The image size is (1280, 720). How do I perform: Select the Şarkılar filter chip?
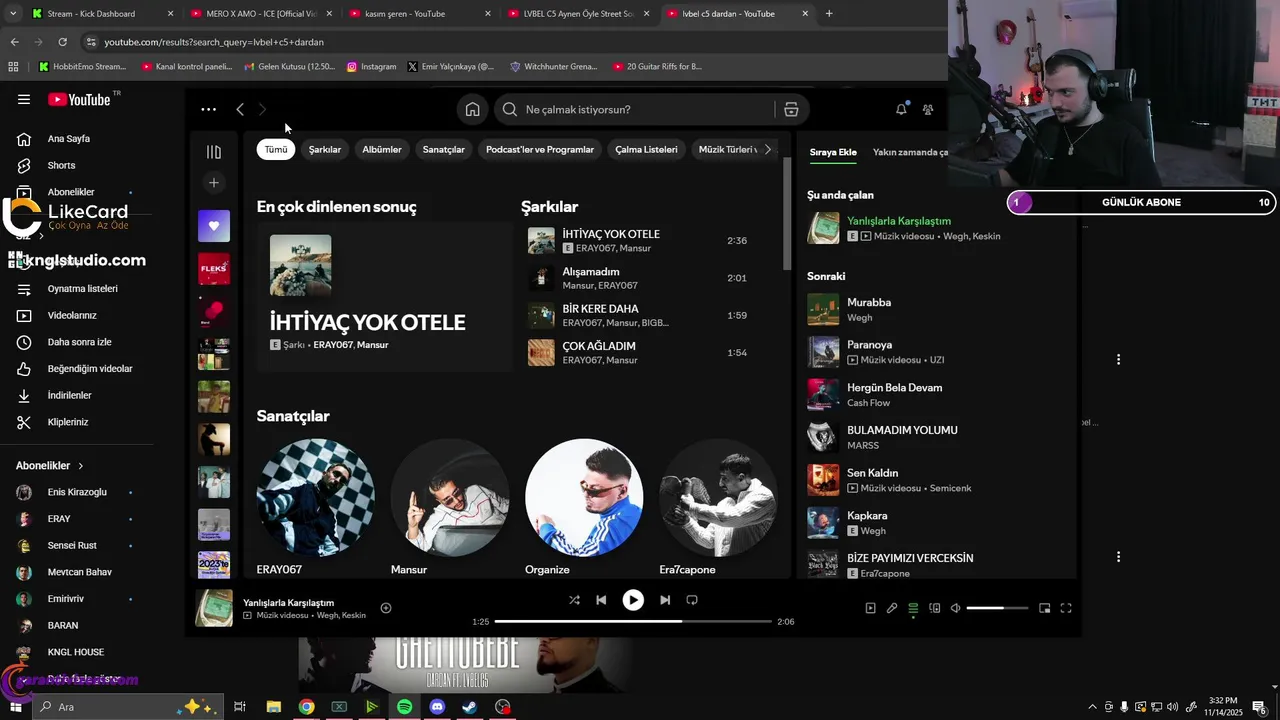tap(325, 149)
